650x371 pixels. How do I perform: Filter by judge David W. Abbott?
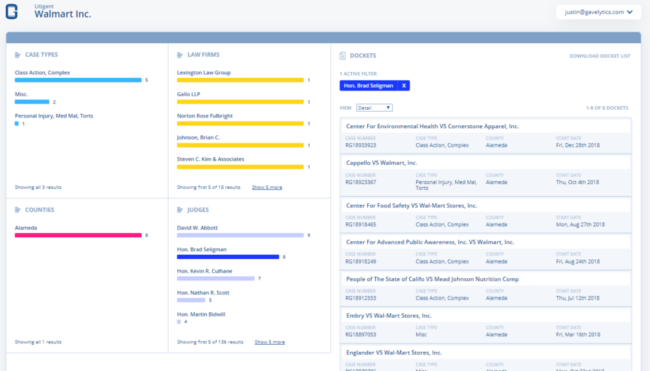coord(197,228)
